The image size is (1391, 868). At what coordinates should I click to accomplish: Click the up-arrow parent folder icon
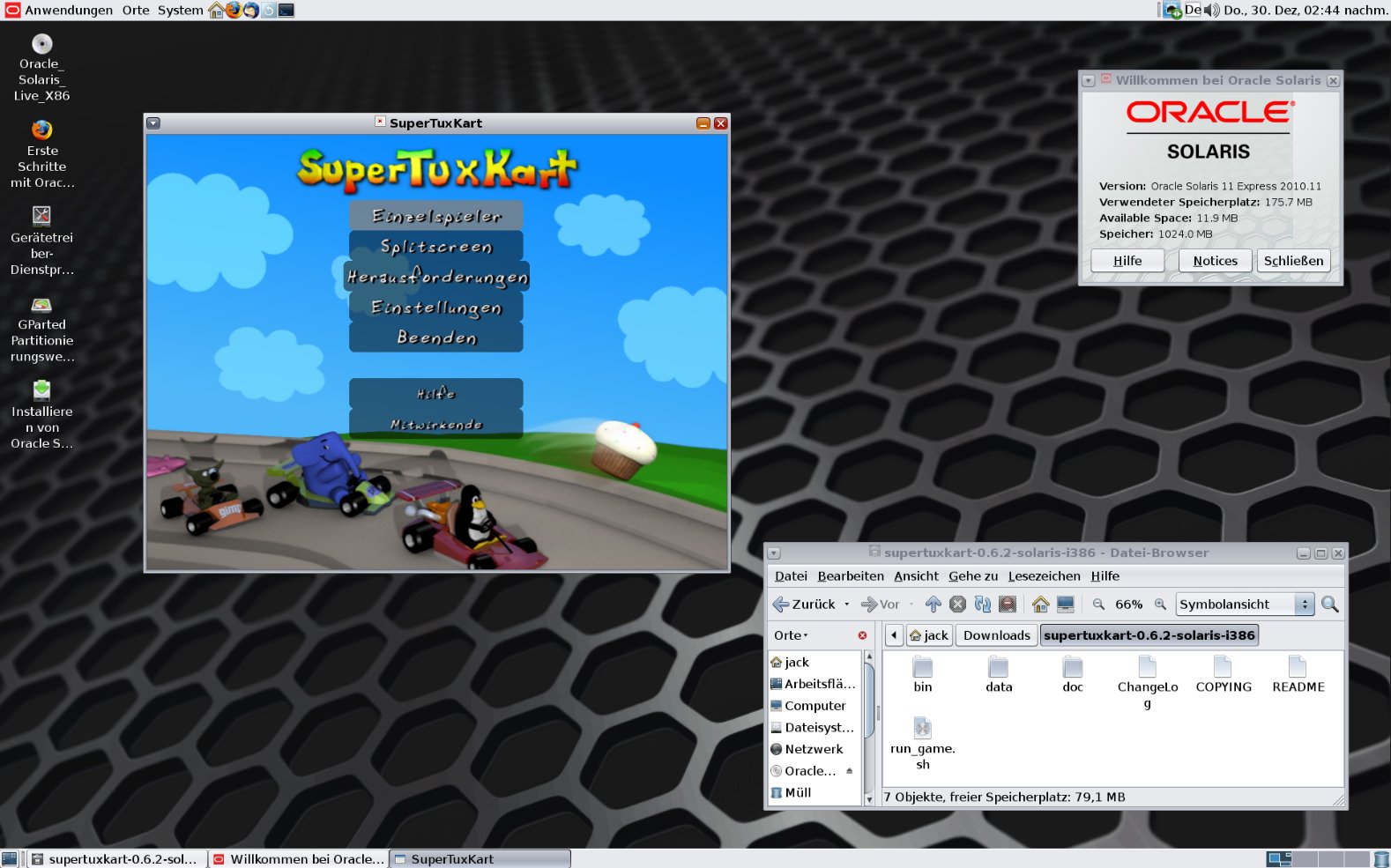(x=934, y=604)
